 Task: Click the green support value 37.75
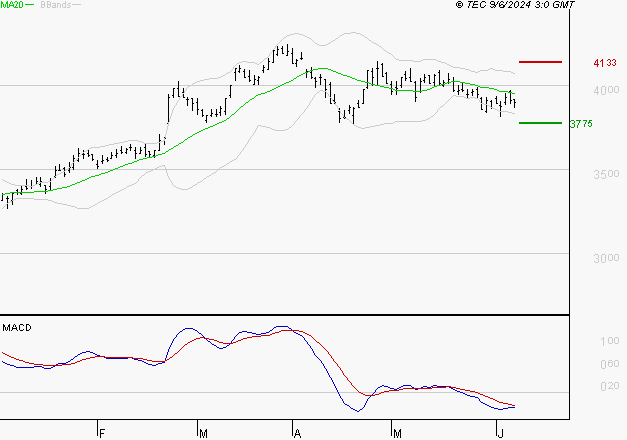point(581,124)
